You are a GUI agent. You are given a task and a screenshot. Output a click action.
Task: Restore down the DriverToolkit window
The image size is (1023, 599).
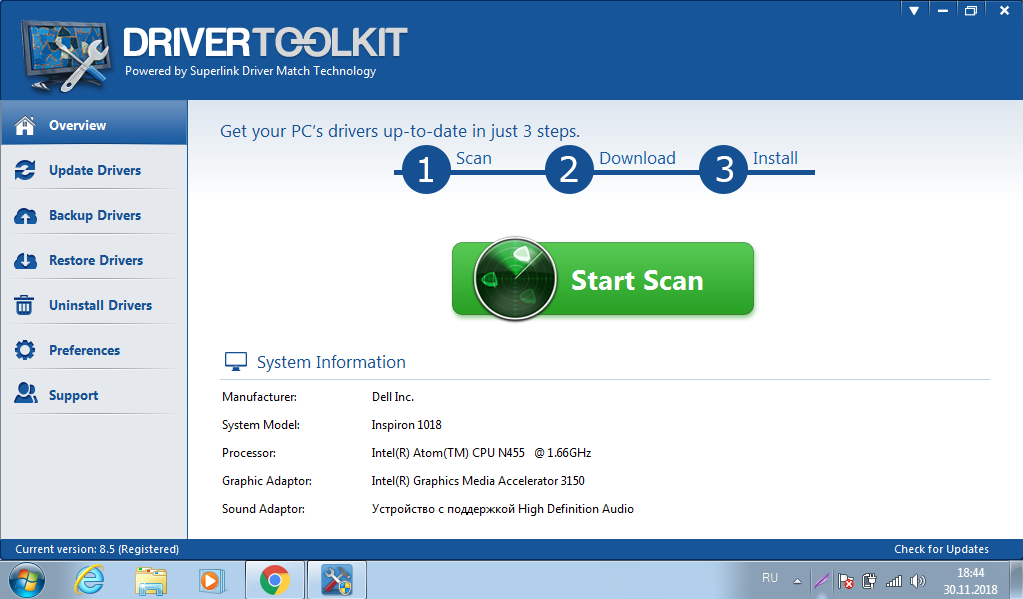(x=971, y=10)
